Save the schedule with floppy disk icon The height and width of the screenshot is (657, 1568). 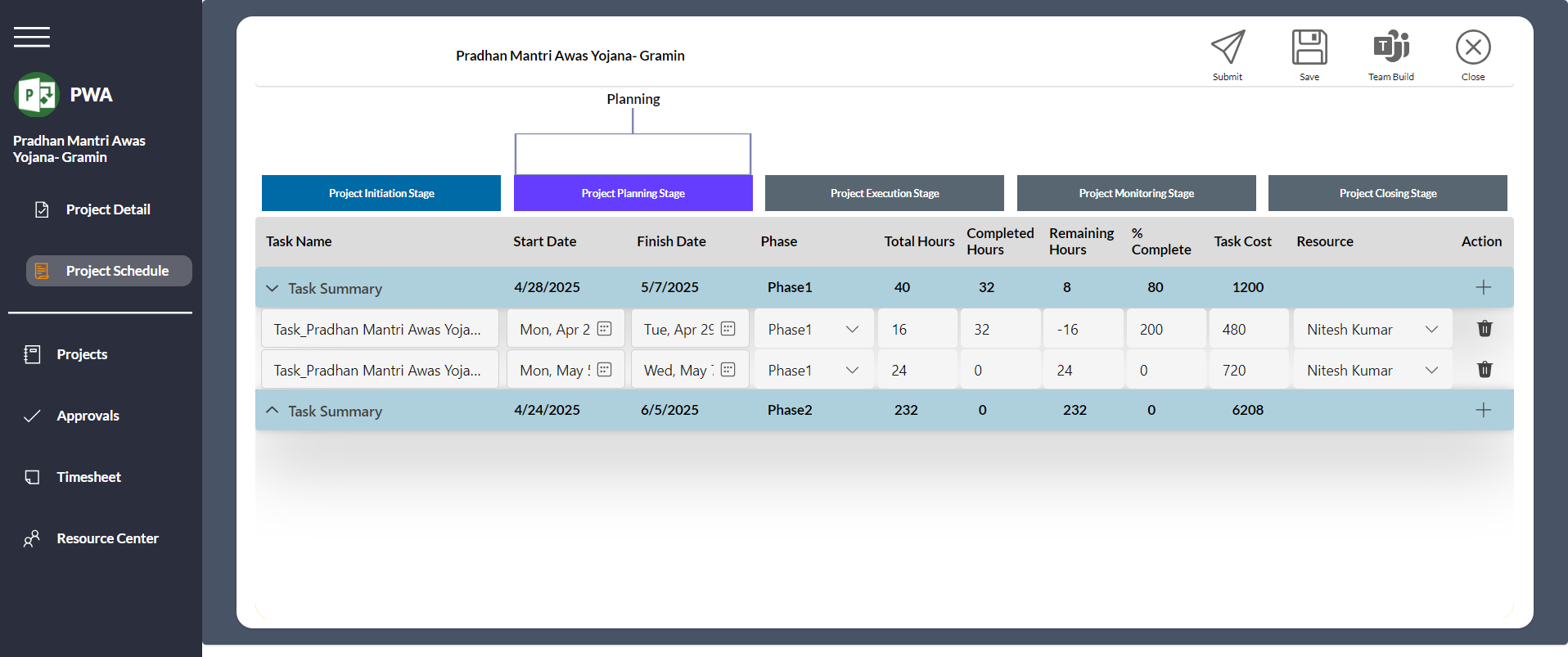(1309, 47)
